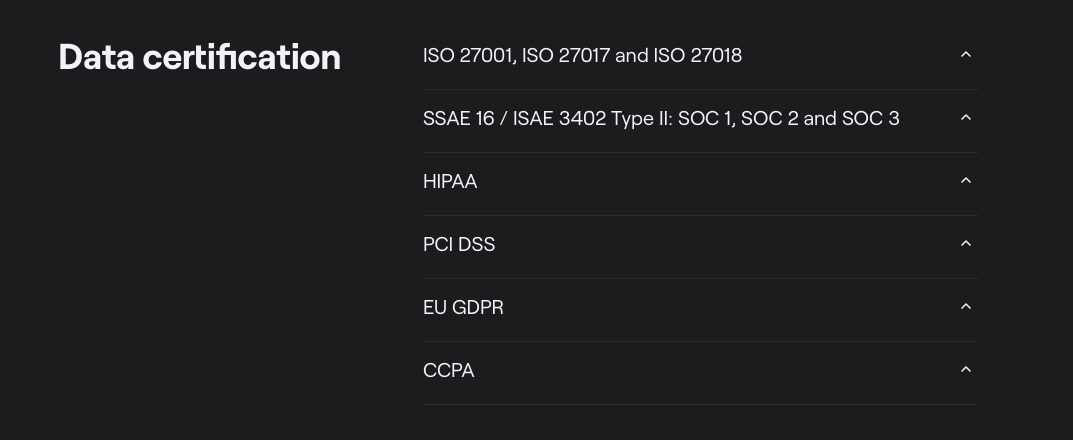
Task: Click the chevron beside SSAE 16 row
Action: [x=966, y=118]
